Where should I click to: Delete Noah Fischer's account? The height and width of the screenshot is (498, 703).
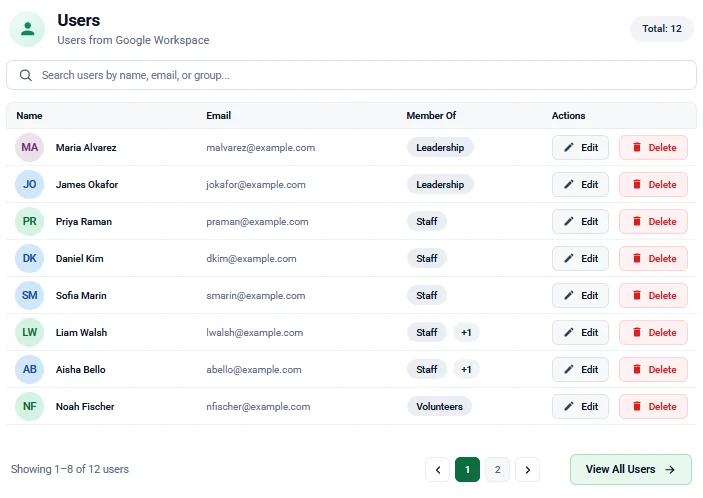coord(653,407)
